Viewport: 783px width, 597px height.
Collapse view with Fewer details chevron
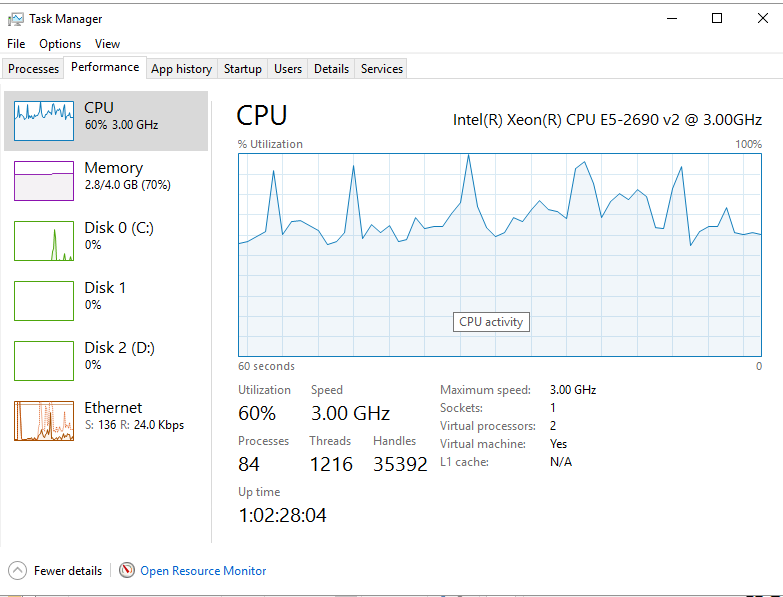point(18,571)
